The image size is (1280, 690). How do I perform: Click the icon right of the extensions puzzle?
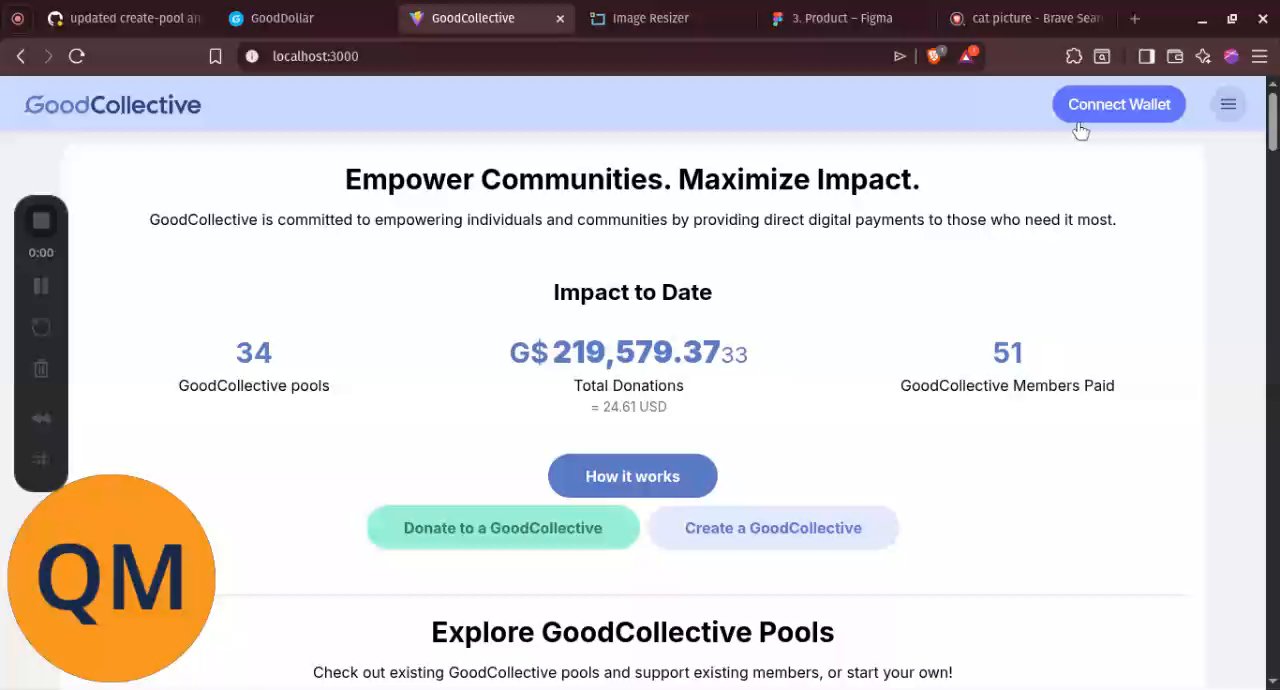coord(1101,56)
